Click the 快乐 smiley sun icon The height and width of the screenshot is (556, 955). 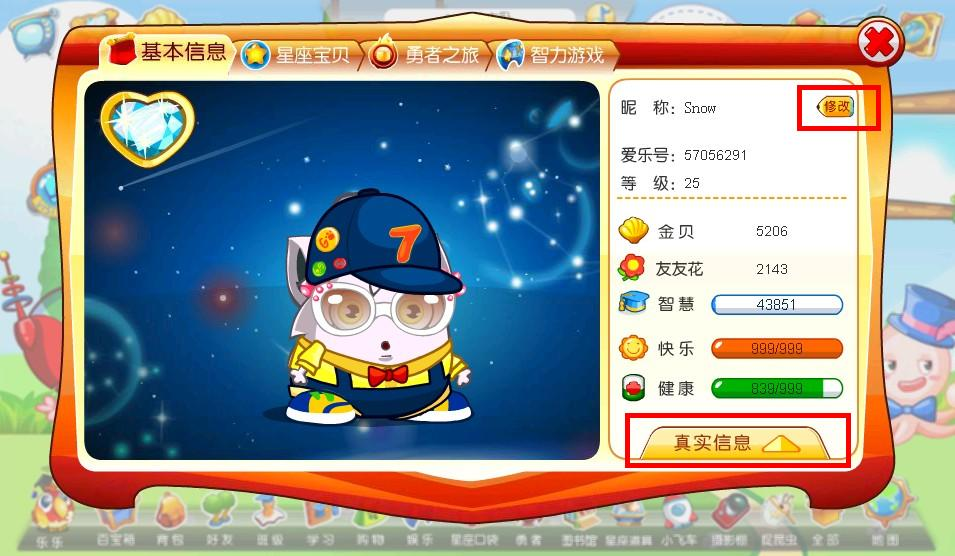[x=633, y=348]
